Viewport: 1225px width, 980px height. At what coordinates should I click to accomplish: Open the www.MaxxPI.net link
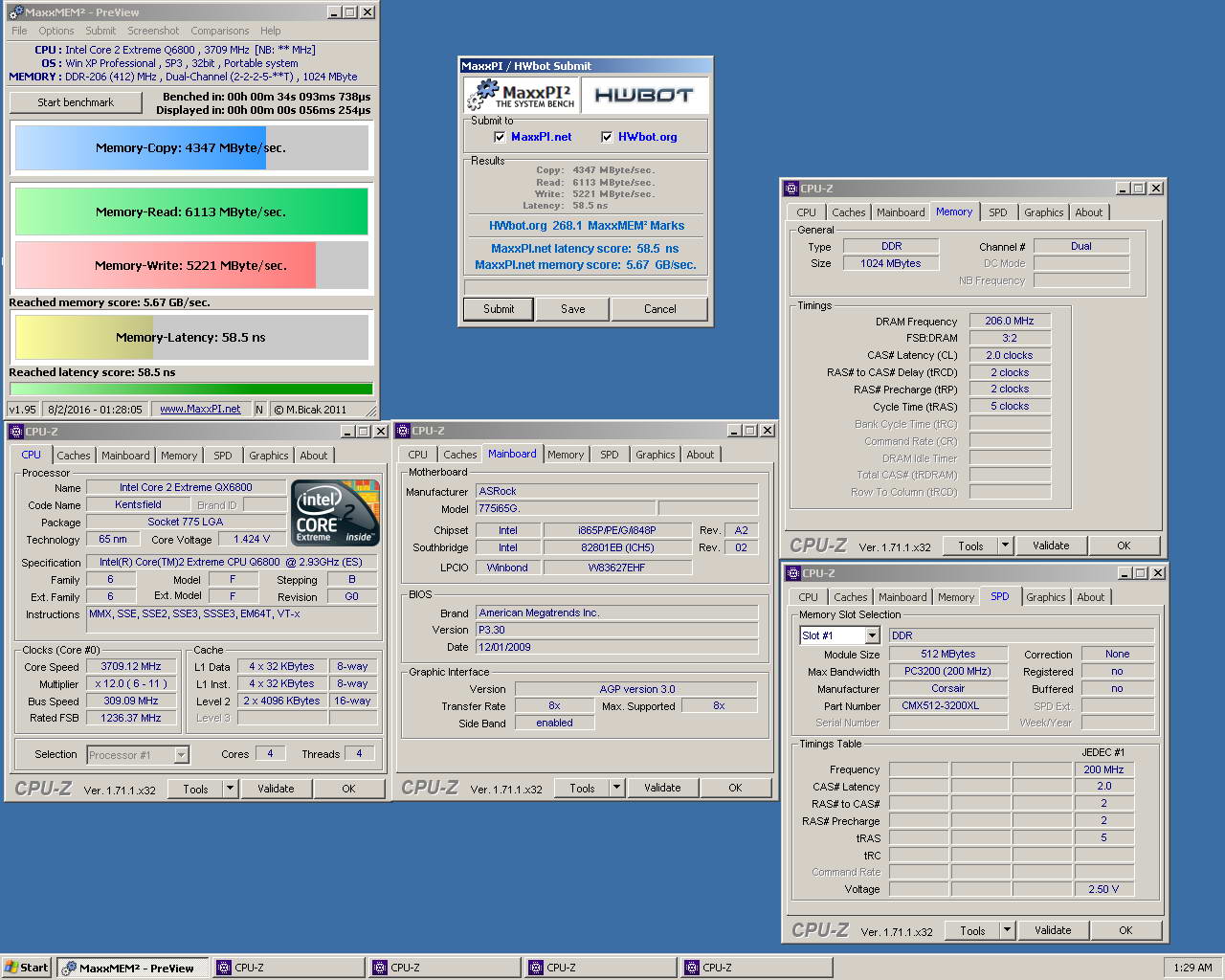(x=200, y=409)
